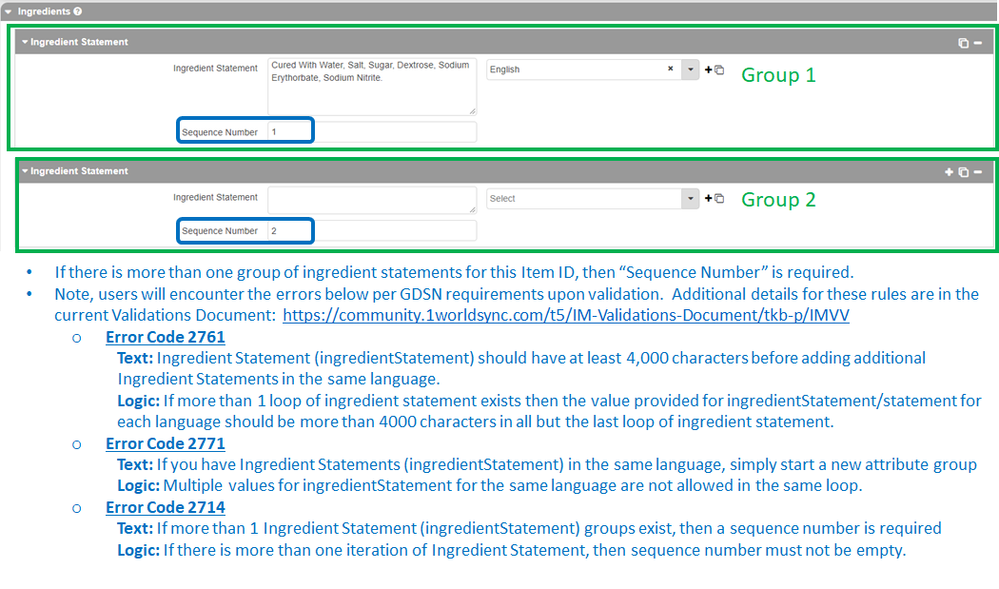Click the Sequence Number field containing 2
Screen dimensions: 999x589
pyautogui.click(x=371, y=231)
